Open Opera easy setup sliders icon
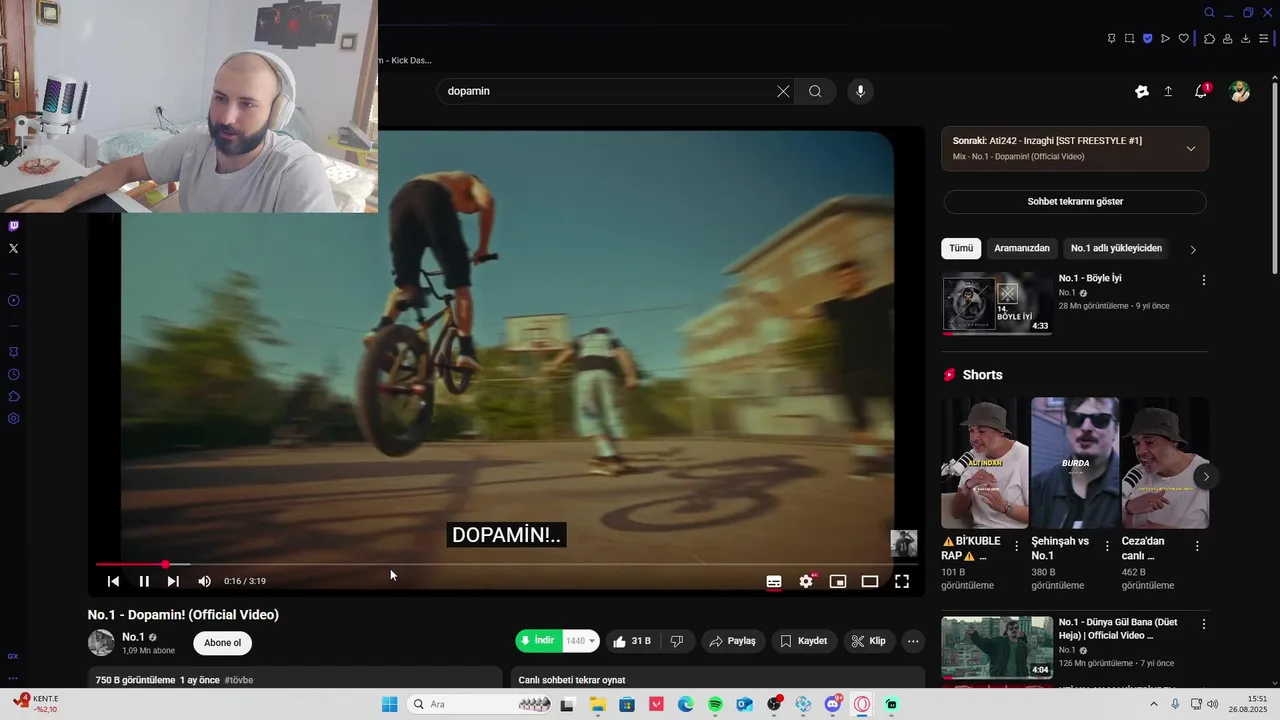 click(x=1264, y=39)
